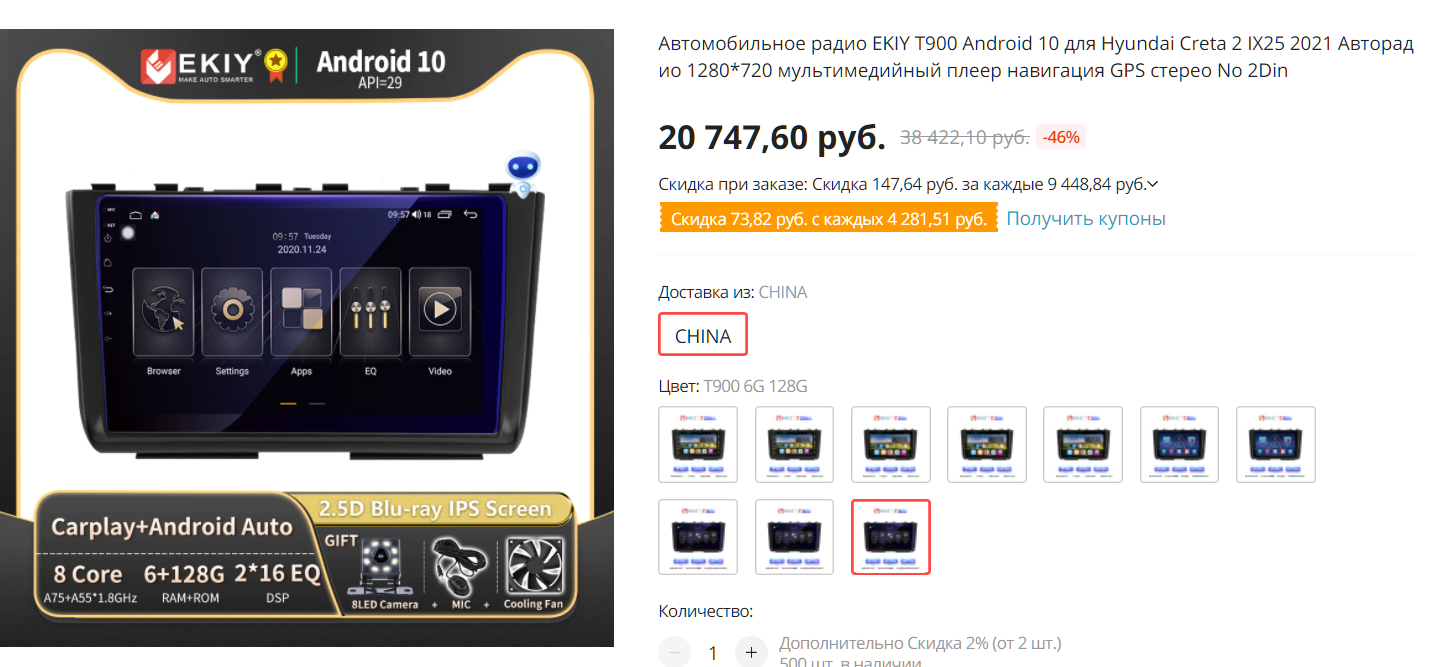The width and height of the screenshot is (1450, 667).
Task: Select CHINA shipping origin option
Action: coord(703,335)
